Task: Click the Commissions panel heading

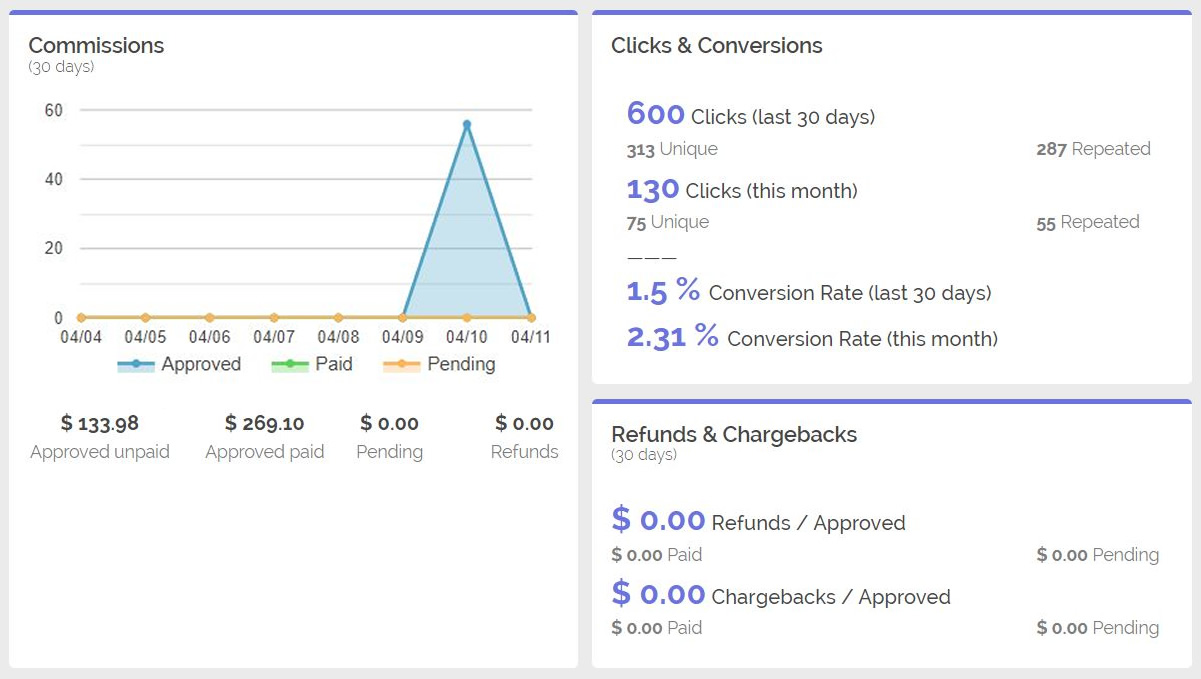Action: click(96, 46)
